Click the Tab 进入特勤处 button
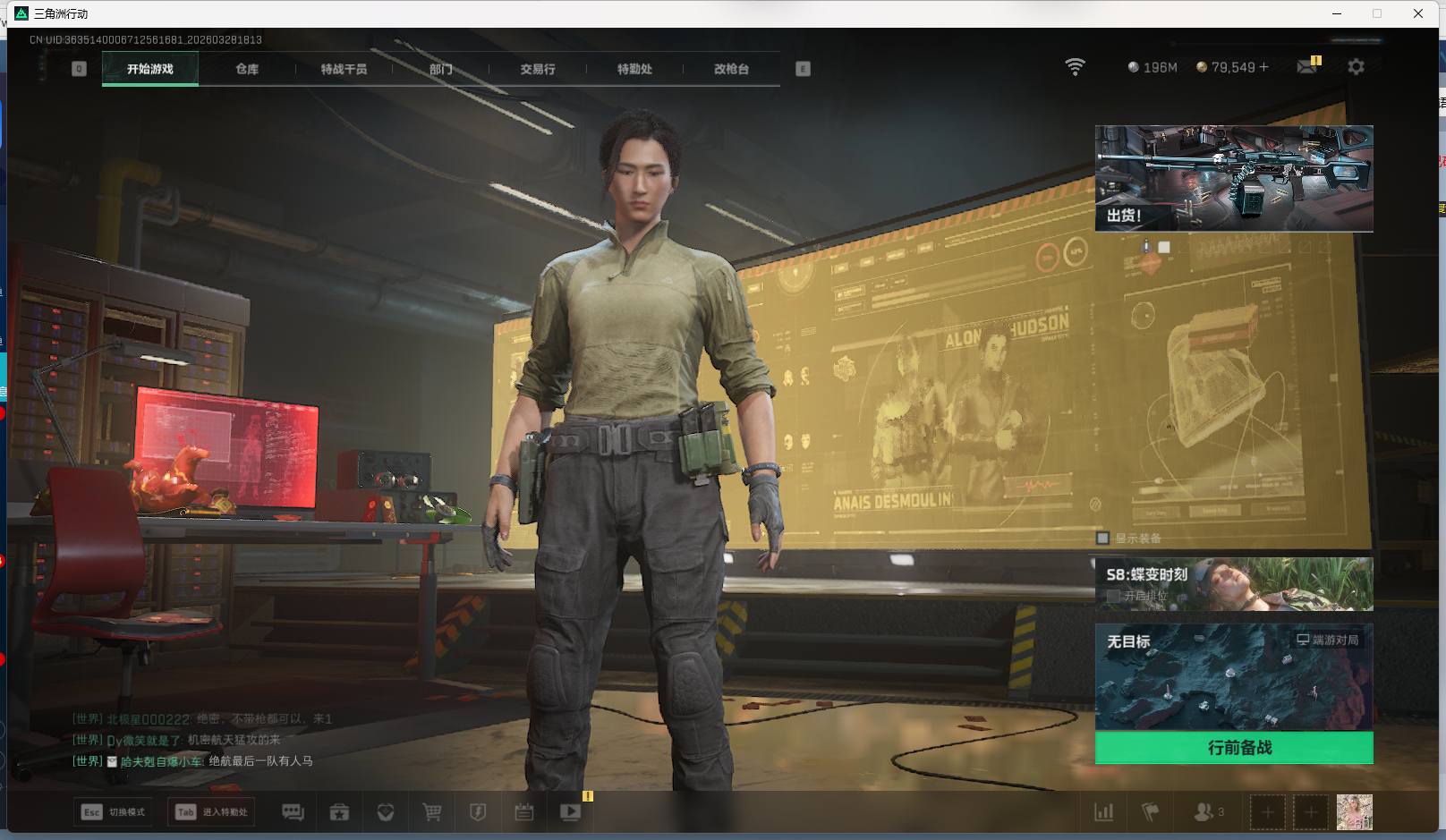1446x840 pixels. 212,812
